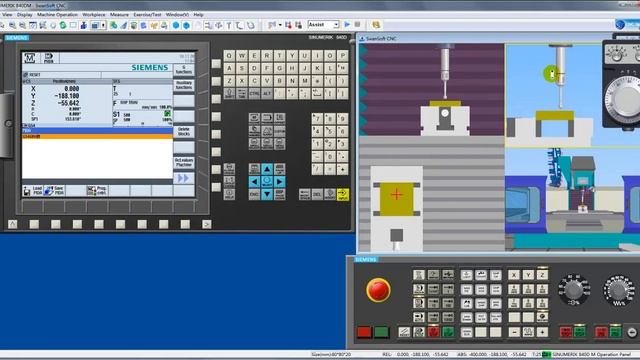This screenshot has height=360, width=640.
Task: Adjust the feed rate override rotary knob
Action: click(618, 290)
